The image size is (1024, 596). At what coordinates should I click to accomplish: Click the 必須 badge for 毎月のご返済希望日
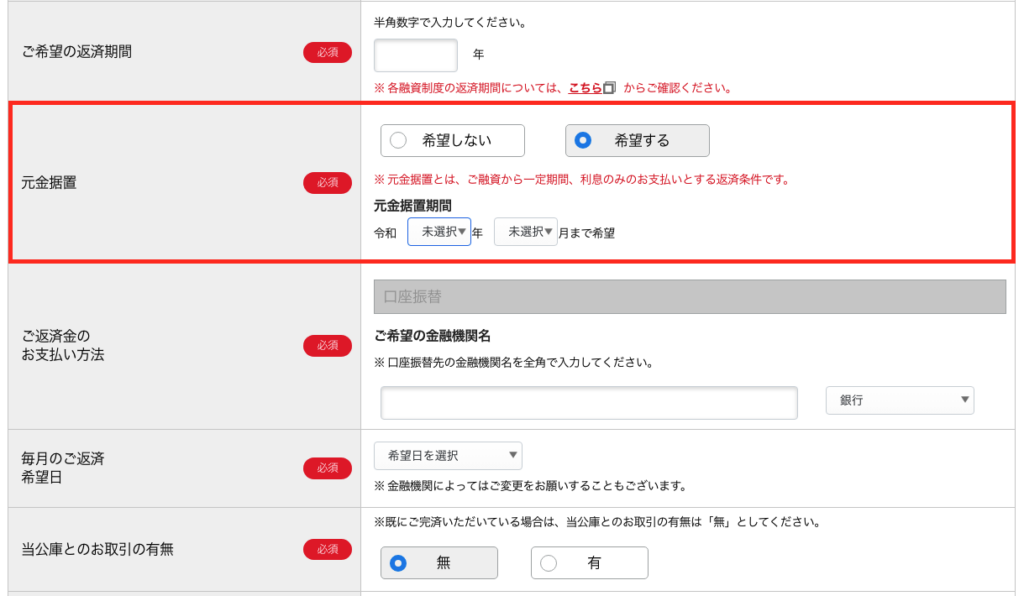[327, 468]
